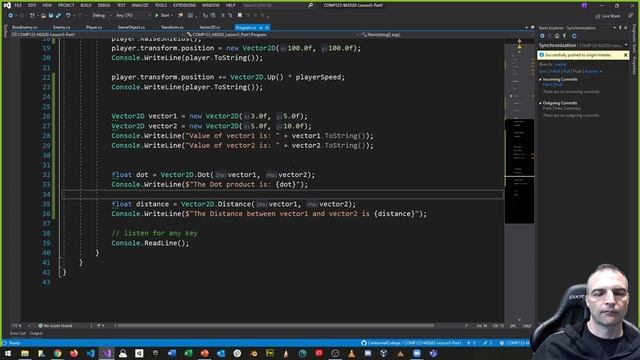Click the Sync link

pos(543,71)
